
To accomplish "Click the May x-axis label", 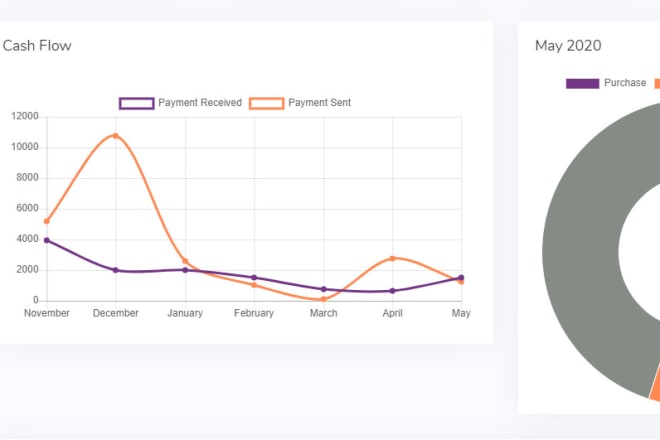I will (x=461, y=313).
